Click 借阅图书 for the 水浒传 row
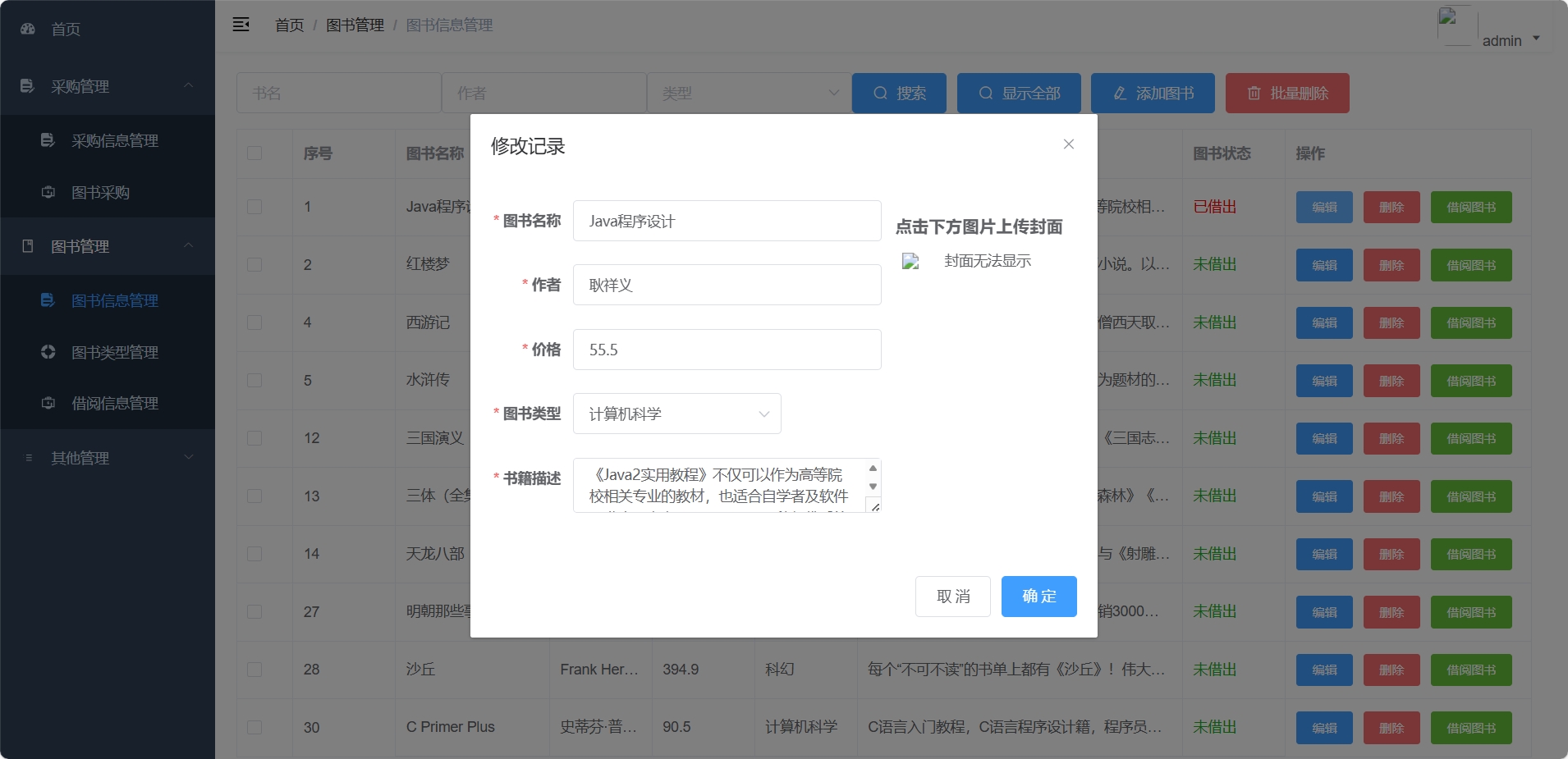 1471,381
